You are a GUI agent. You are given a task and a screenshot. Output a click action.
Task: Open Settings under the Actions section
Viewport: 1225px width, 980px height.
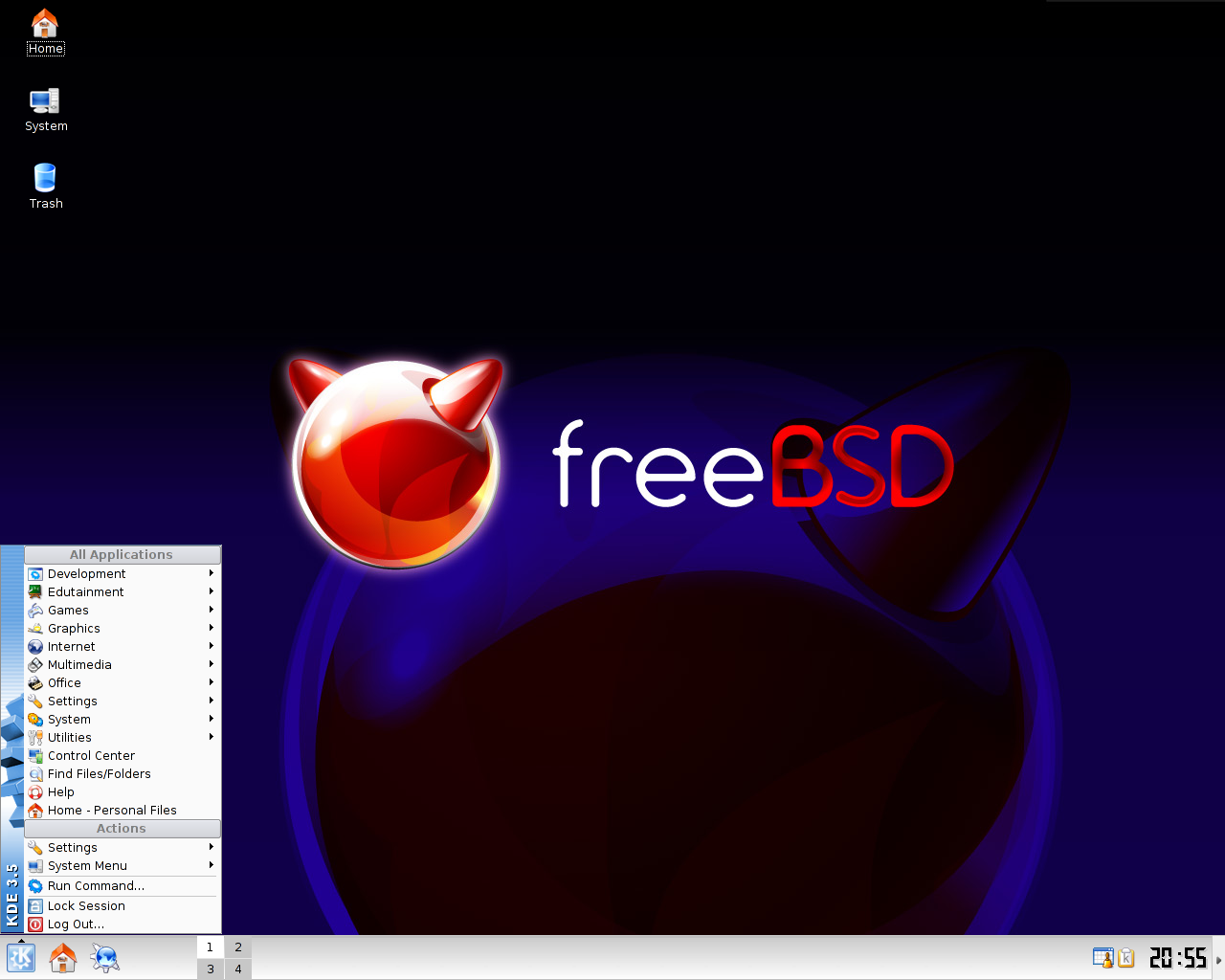(x=122, y=848)
